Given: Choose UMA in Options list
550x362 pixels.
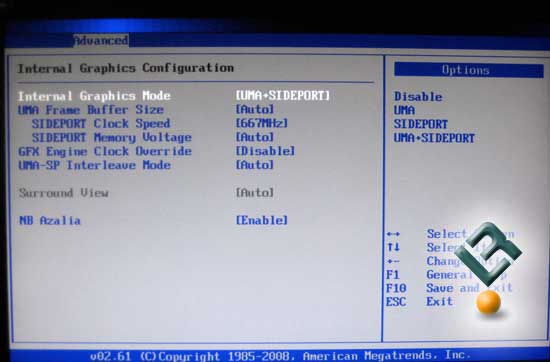Looking at the screenshot, I should [x=404, y=110].
